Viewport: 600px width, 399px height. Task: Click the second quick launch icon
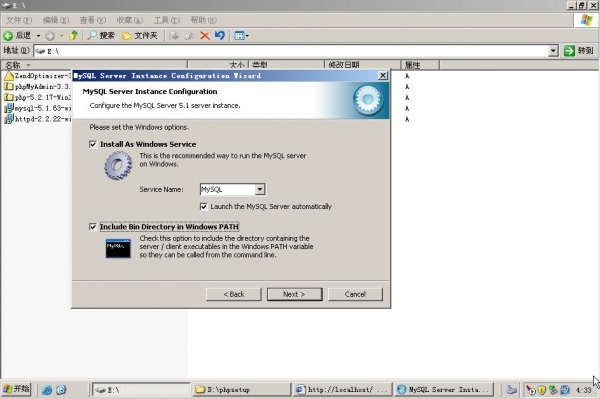61,390
